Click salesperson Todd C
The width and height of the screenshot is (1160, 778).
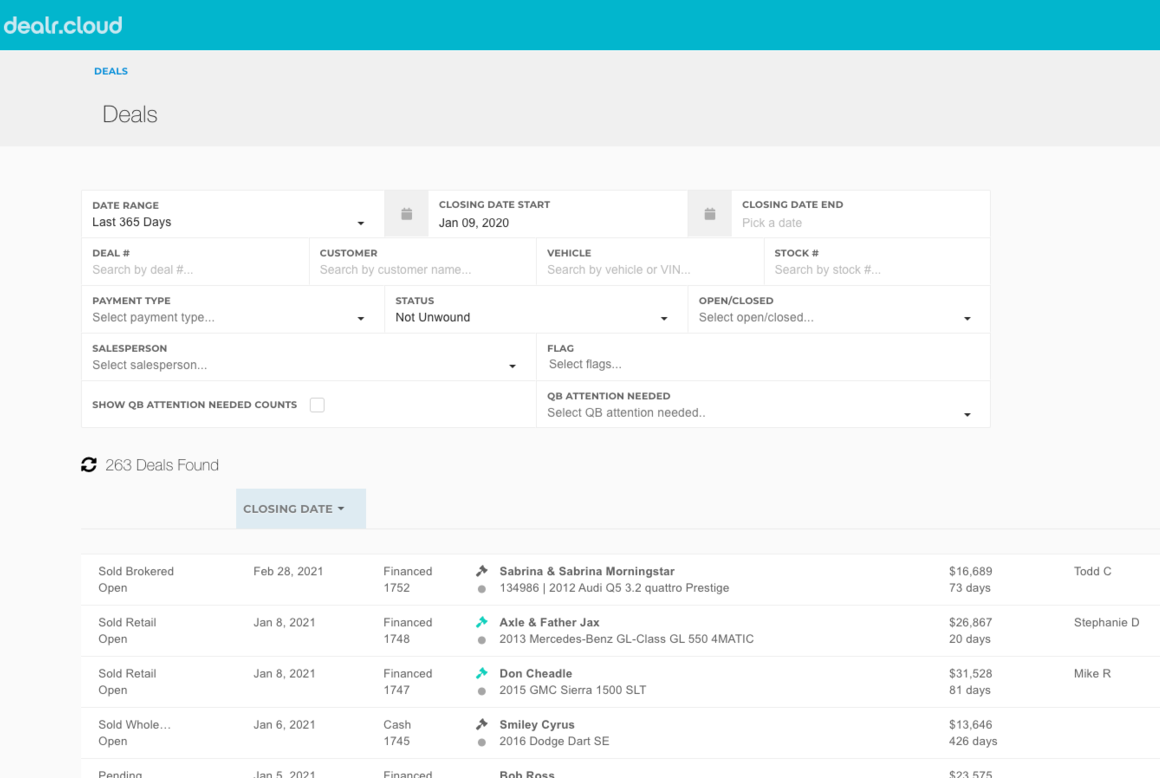pyautogui.click(x=1092, y=571)
